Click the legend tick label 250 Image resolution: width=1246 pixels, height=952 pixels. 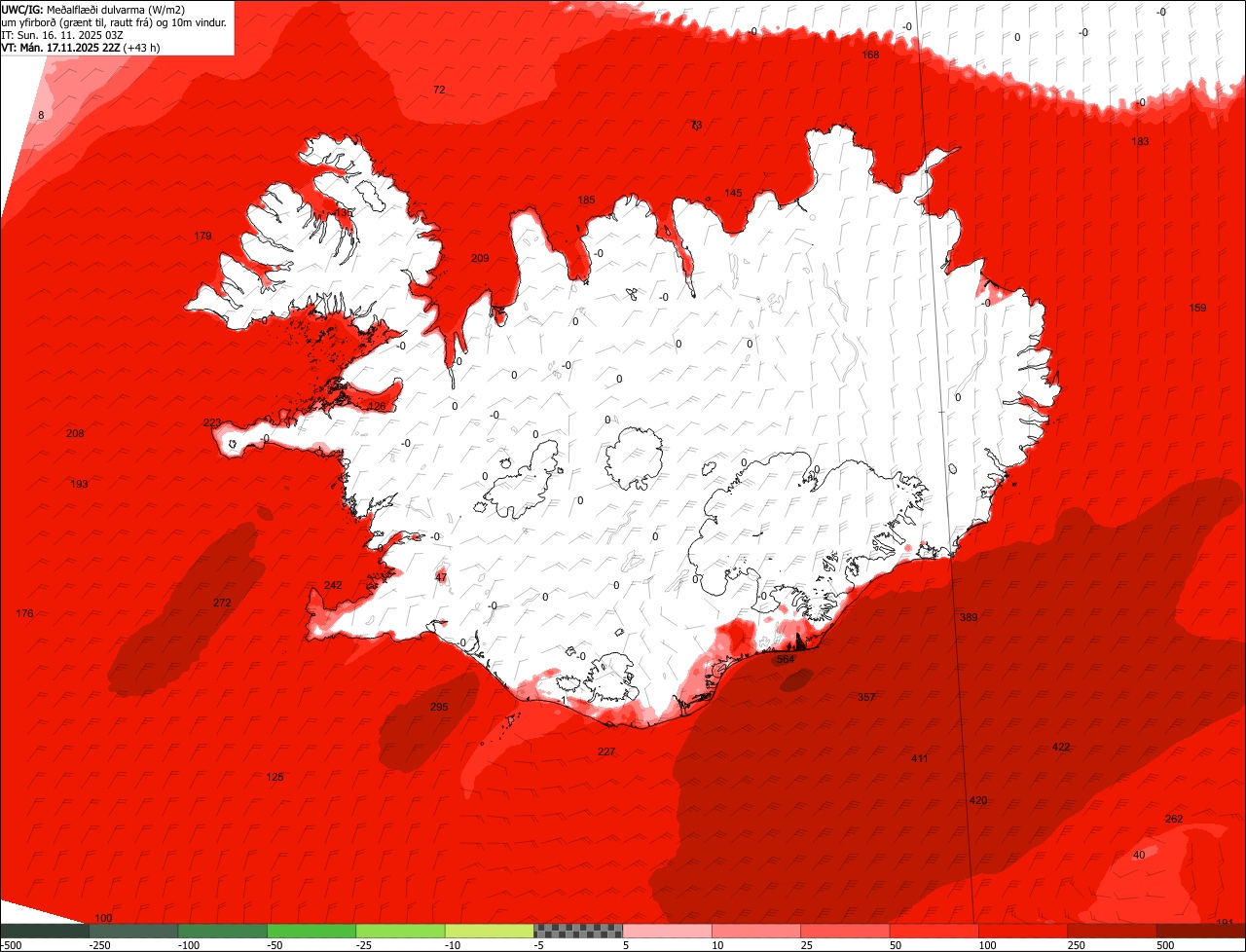(1079, 945)
